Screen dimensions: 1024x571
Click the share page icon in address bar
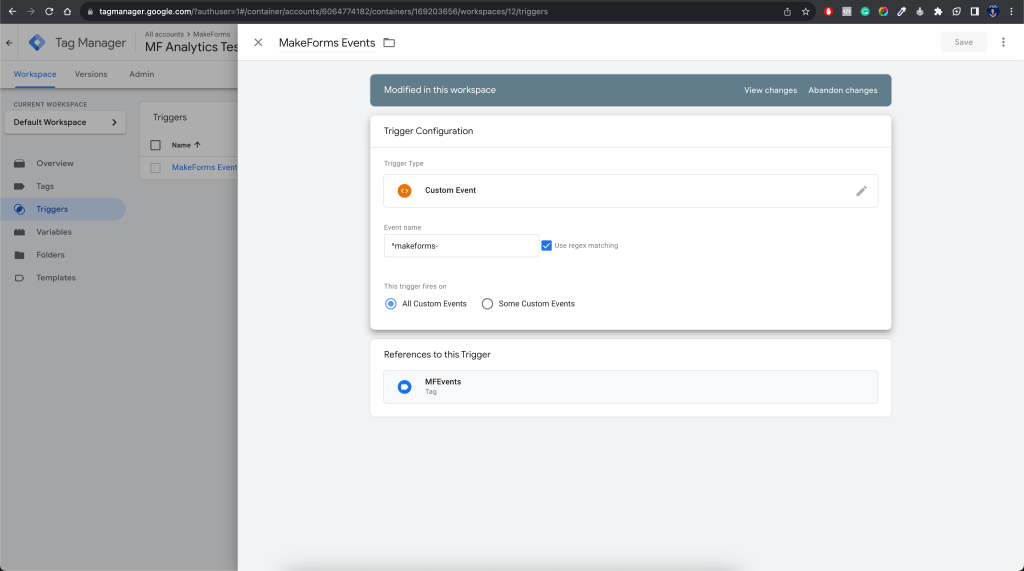[x=787, y=11]
